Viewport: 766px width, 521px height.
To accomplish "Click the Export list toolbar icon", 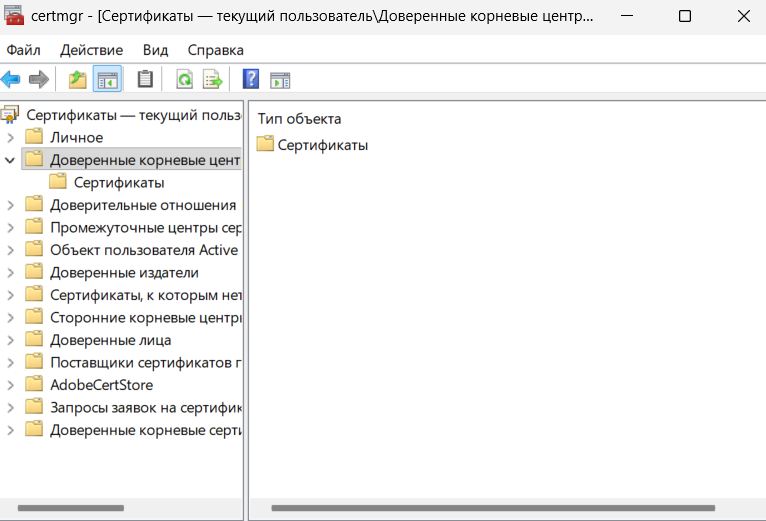I will tap(213, 79).
